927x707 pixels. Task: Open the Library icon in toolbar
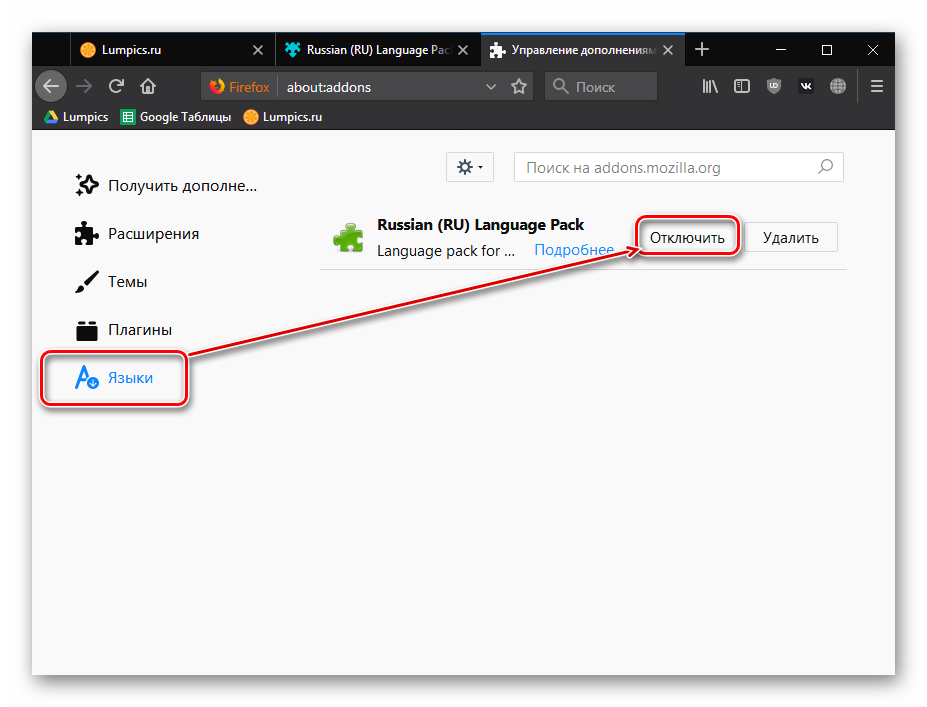pos(710,86)
